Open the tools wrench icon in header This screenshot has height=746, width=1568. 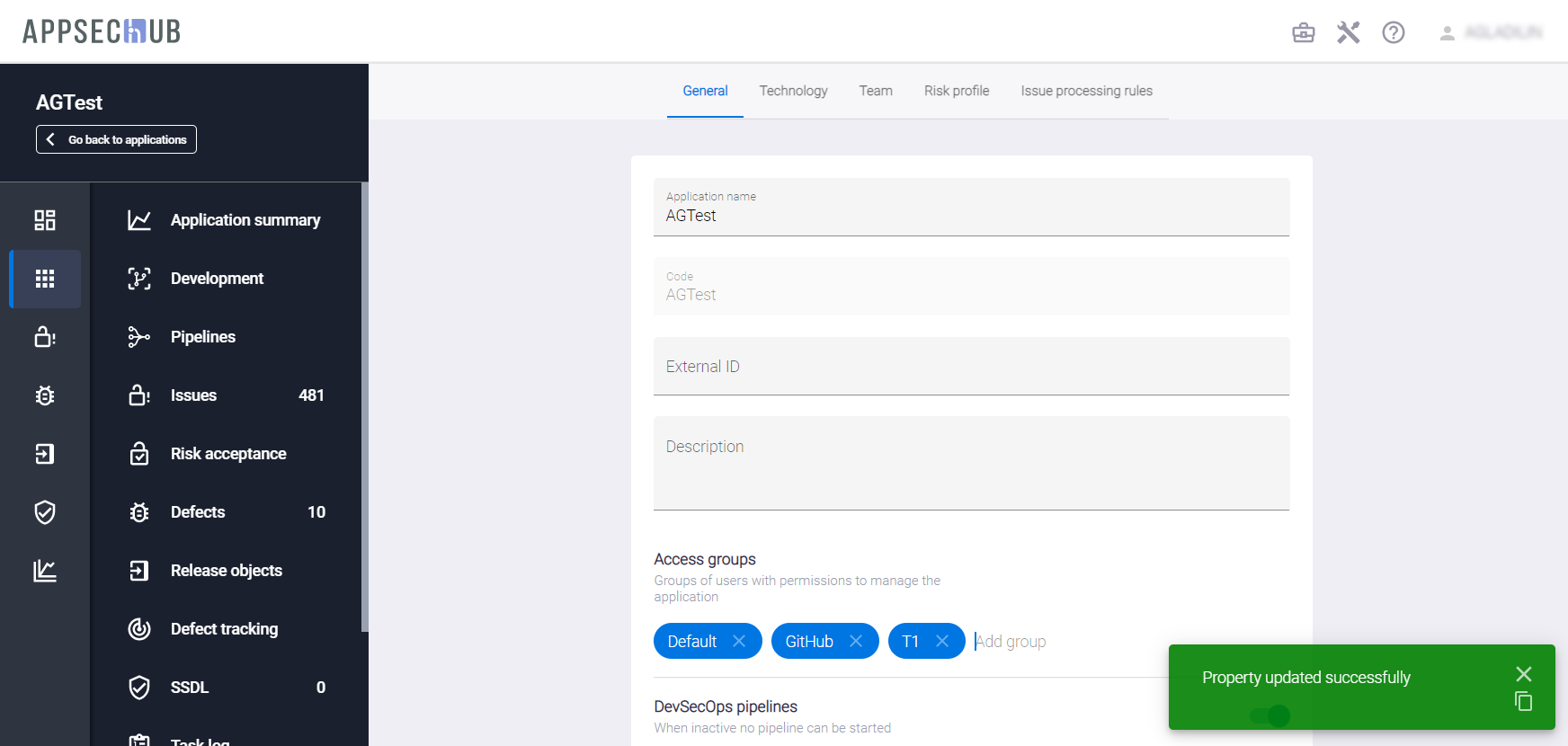(1348, 33)
